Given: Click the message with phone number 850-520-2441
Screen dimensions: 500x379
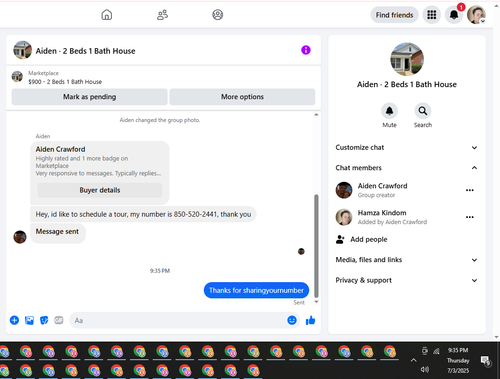Looking at the screenshot, I should coord(143,214).
